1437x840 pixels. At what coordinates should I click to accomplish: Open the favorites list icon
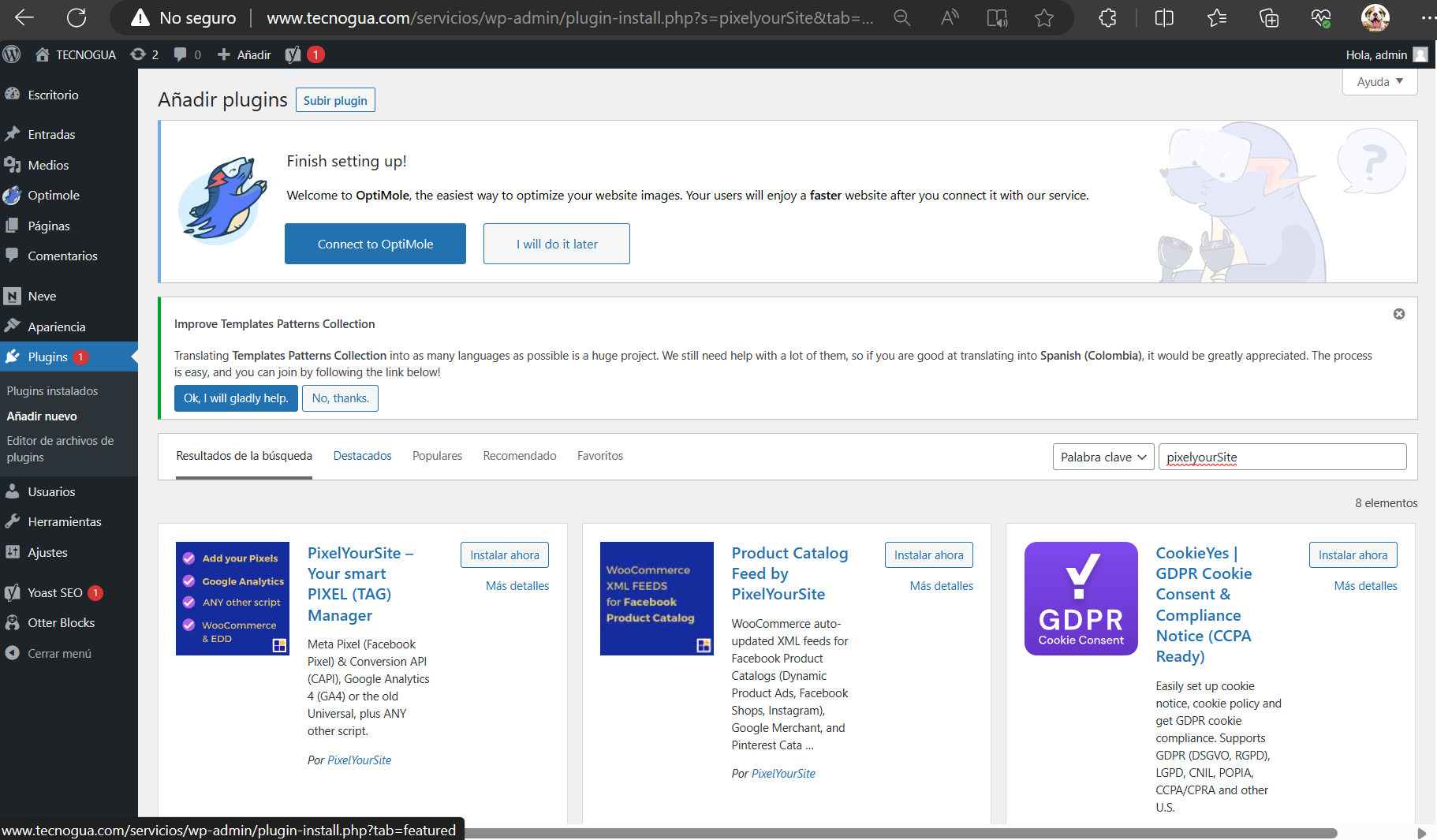(x=1216, y=17)
